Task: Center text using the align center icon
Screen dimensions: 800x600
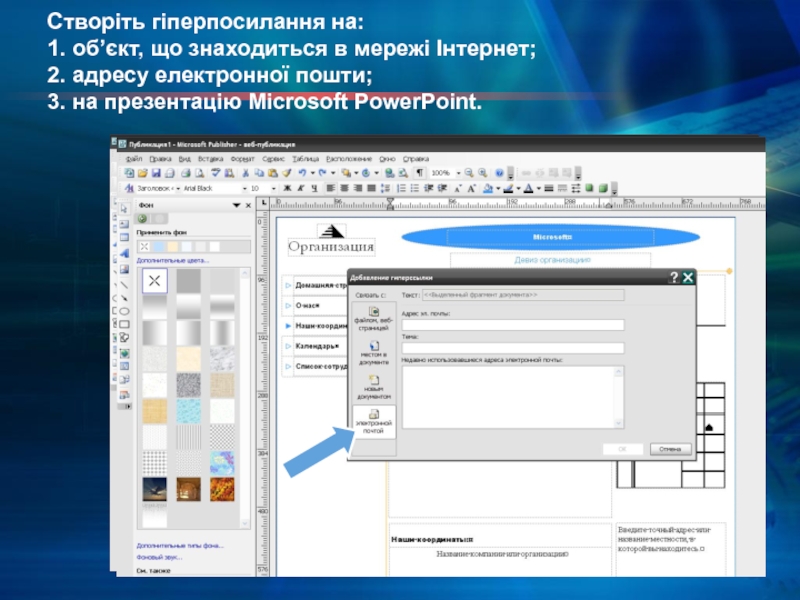Action: point(344,188)
